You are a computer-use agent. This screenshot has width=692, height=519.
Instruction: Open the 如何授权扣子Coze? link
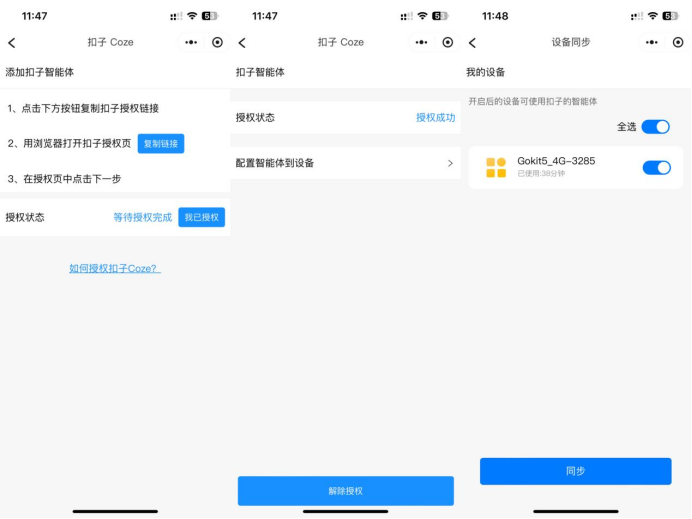pos(115,268)
